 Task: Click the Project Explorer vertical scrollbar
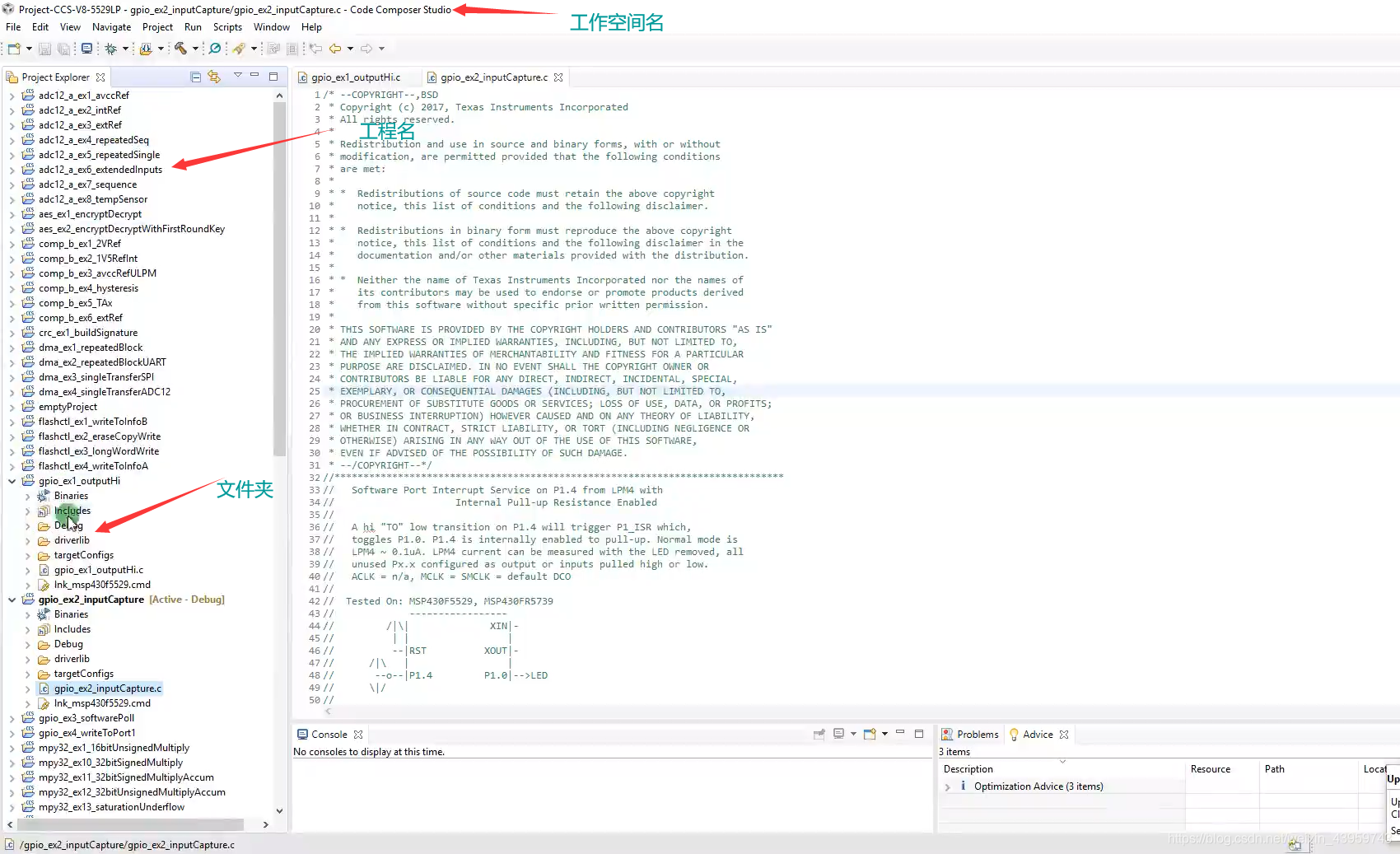(279, 278)
